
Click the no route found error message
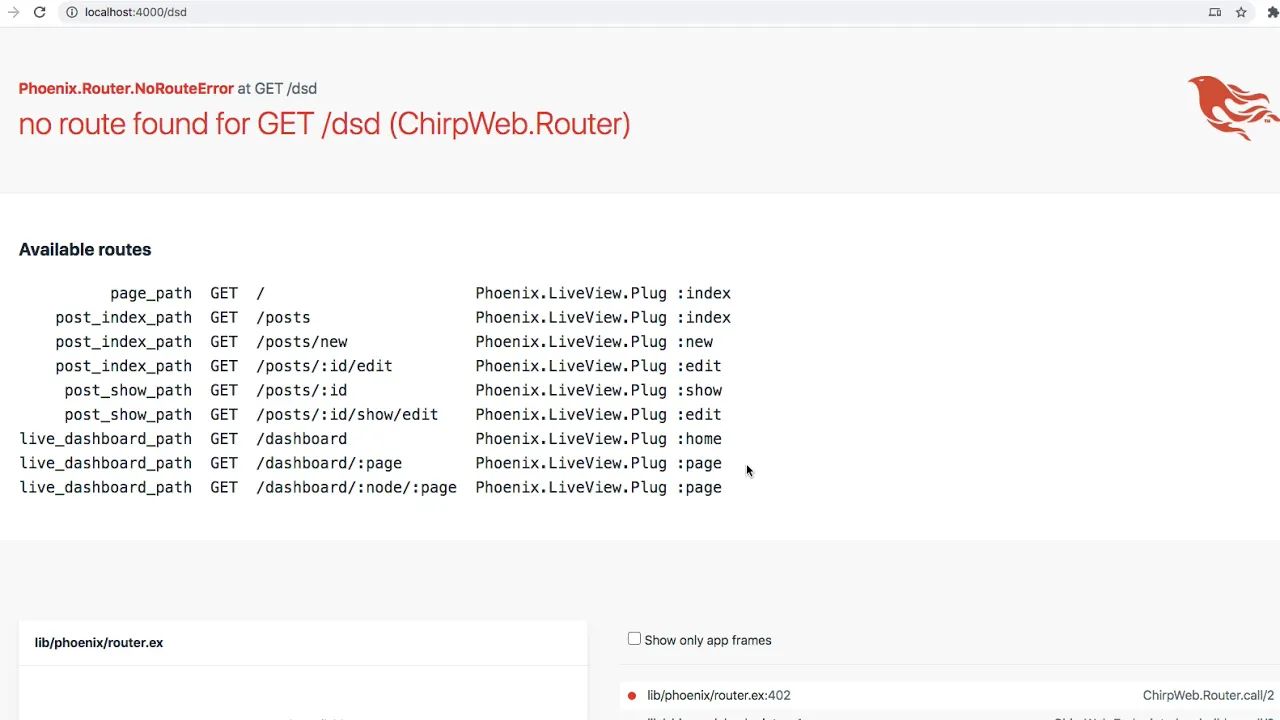click(324, 124)
